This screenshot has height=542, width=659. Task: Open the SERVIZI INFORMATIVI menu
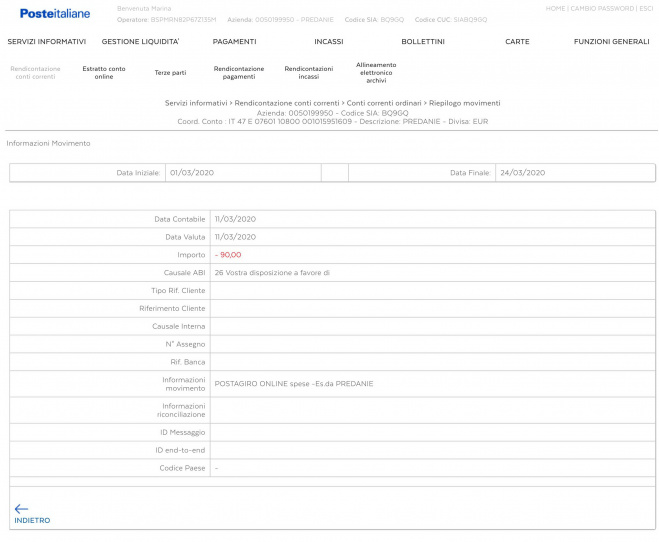pos(46,42)
